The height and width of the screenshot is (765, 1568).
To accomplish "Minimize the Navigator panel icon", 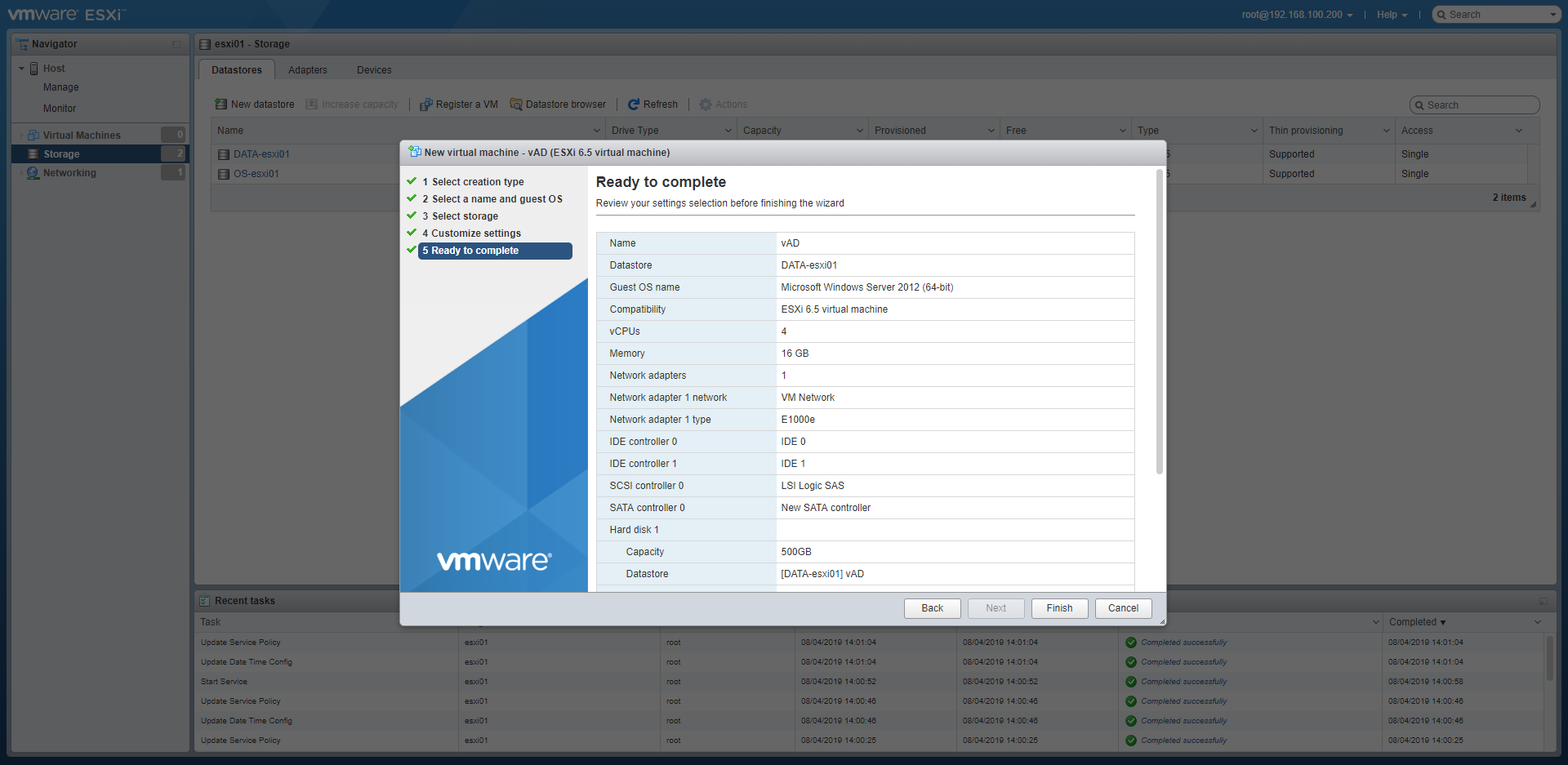I will click(x=176, y=44).
